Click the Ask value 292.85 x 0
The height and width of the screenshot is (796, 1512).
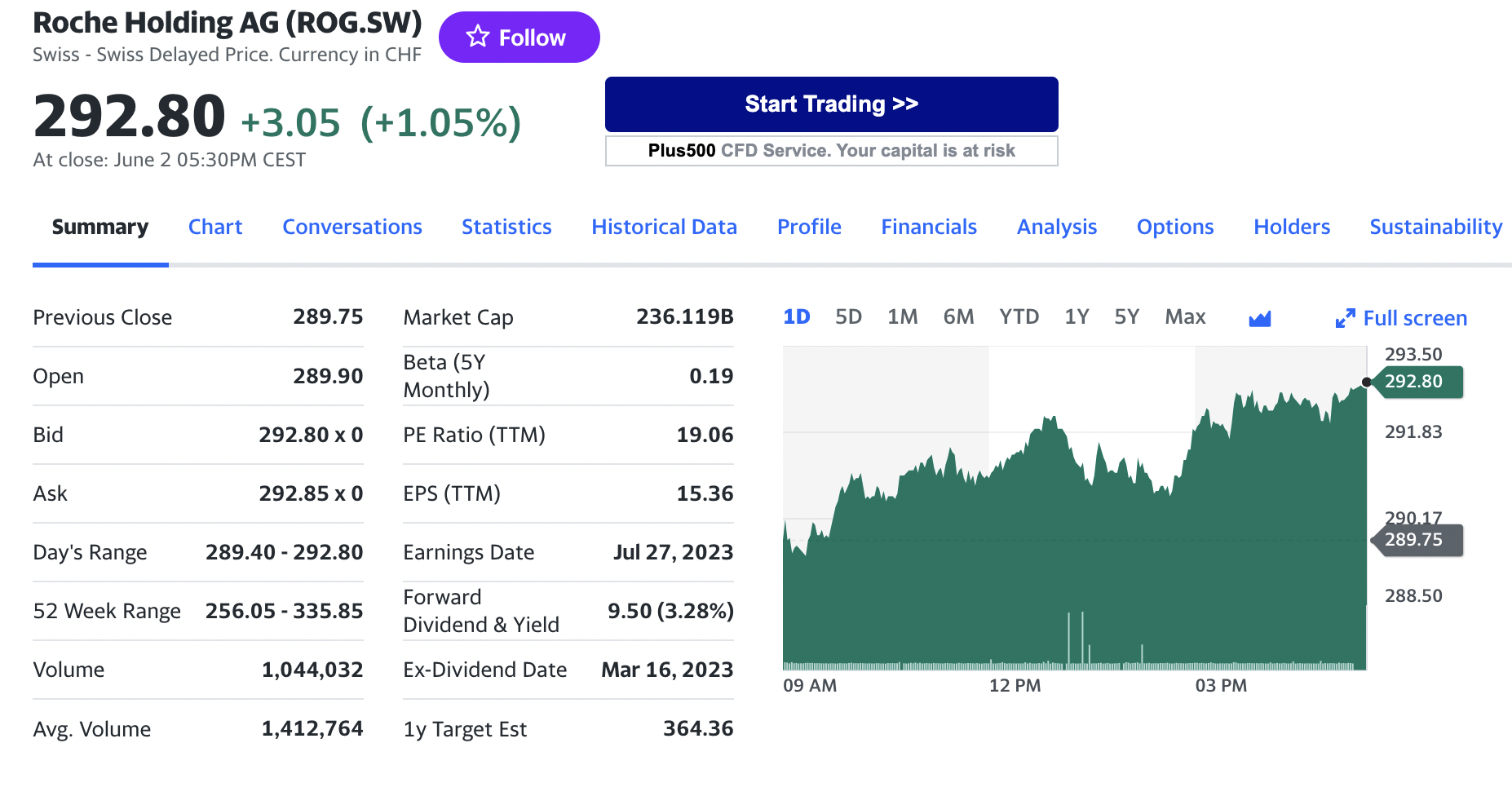pyautogui.click(x=311, y=493)
